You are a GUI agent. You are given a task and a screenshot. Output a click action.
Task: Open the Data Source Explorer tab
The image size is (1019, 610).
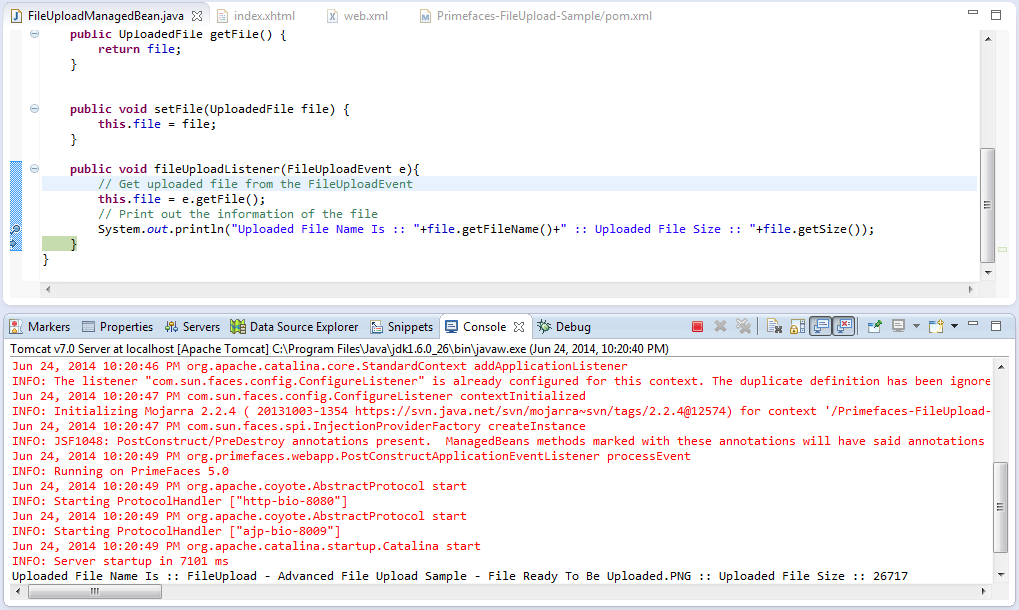click(x=303, y=327)
